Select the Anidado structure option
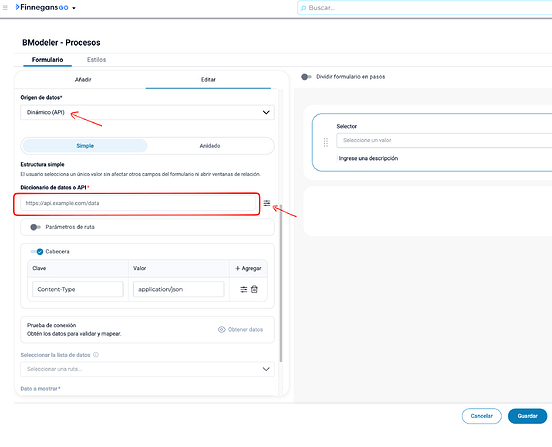552x447 pixels. click(x=210, y=146)
